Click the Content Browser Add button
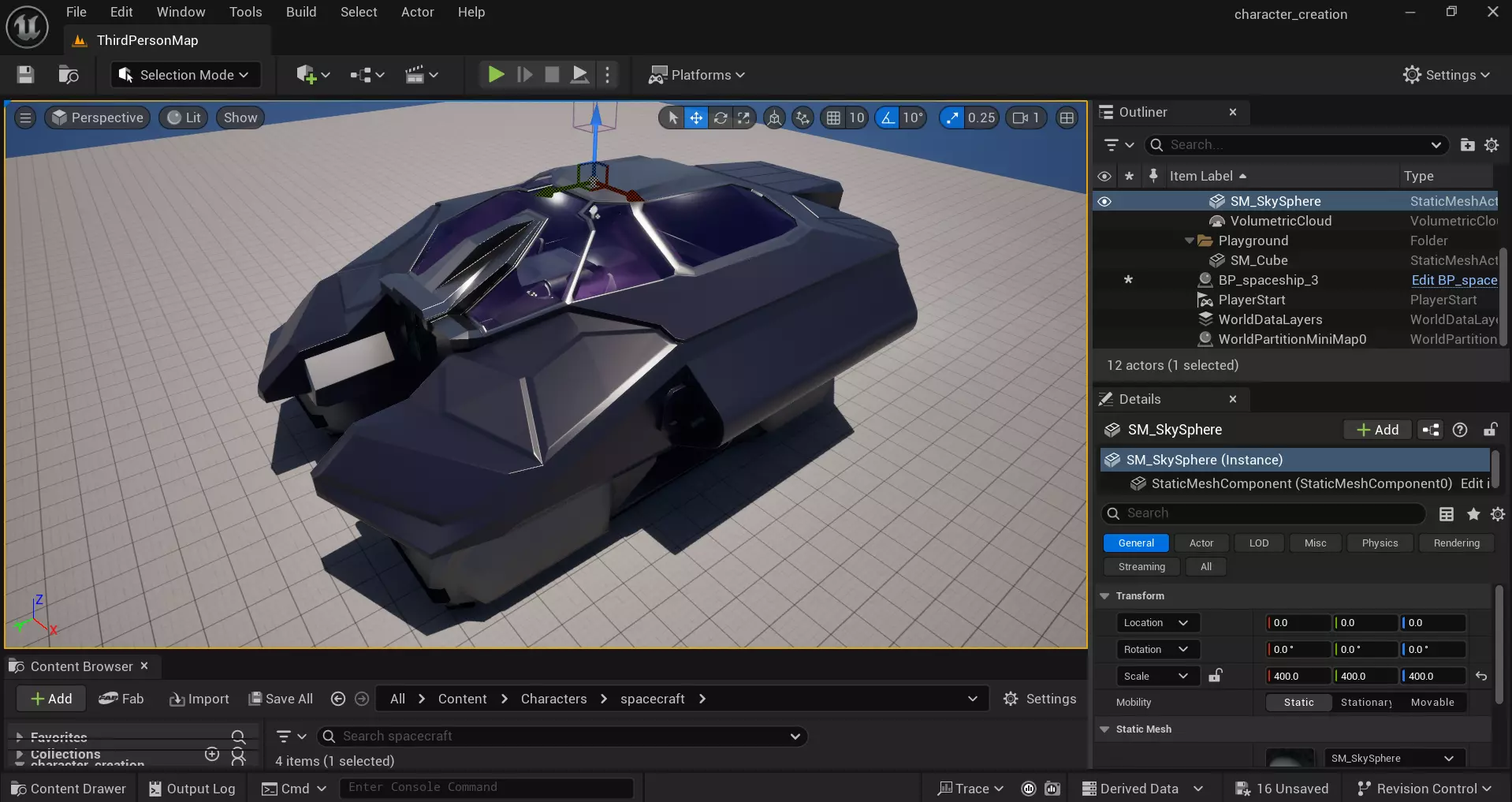The width and height of the screenshot is (1512, 802). [51, 699]
